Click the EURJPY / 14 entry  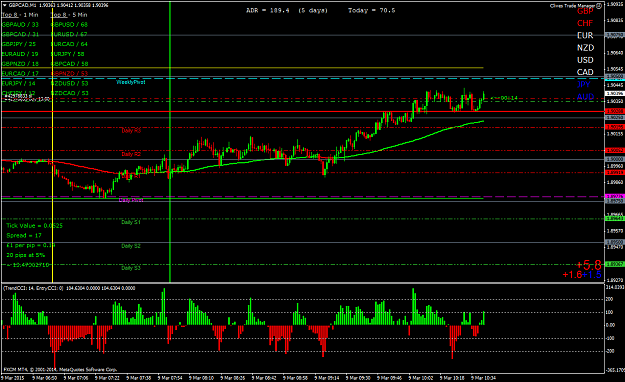coord(18,83)
